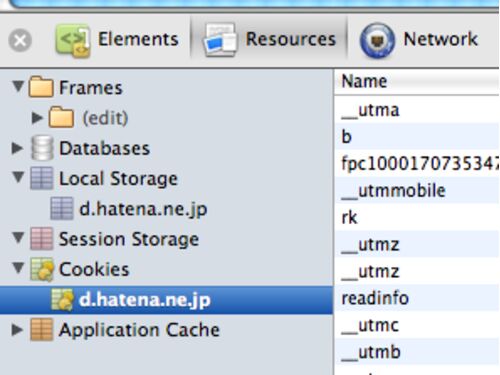Viewport: 500px width, 375px height.
Task: Select the first __utmz cookie row
Action: click(x=417, y=244)
